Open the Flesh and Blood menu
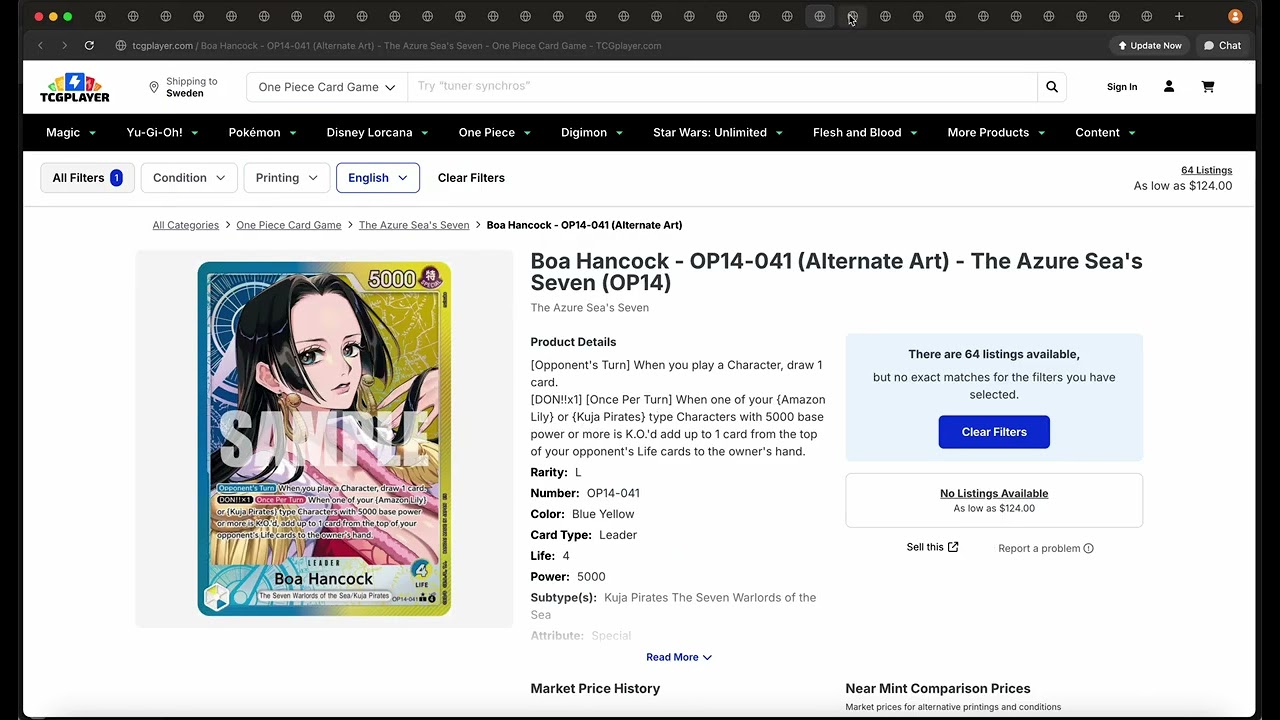 pyautogui.click(x=866, y=132)
